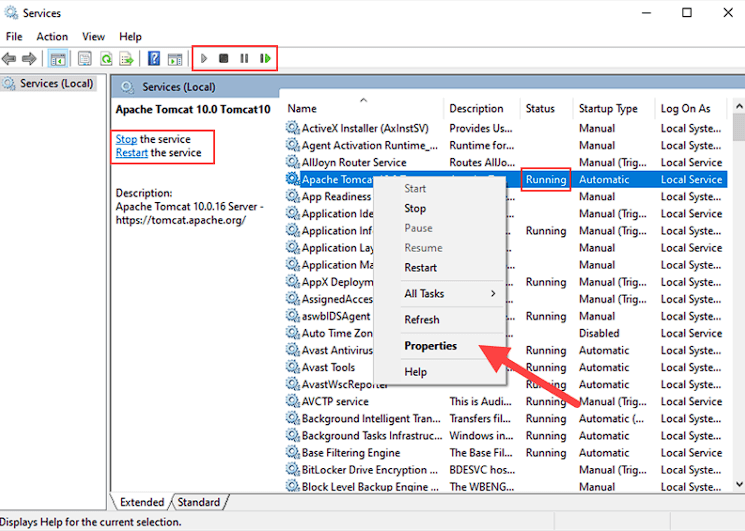Click the Restart the service link
This screenshot has height=531, width=745.
tap(132, 152)
